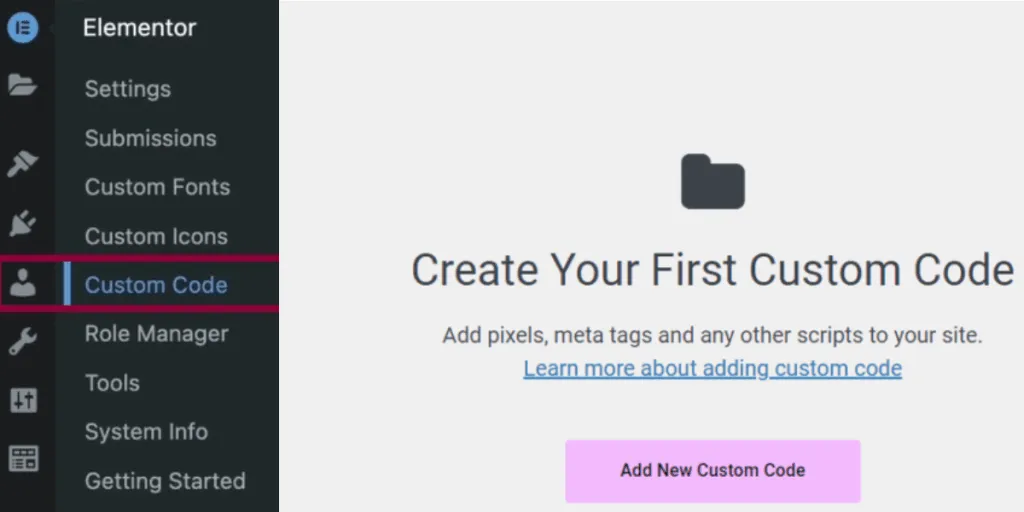The height and width of the screenshot is (512, 1024).
Task: Follow "Learn more about adding custom code" link
Action: 712,368
